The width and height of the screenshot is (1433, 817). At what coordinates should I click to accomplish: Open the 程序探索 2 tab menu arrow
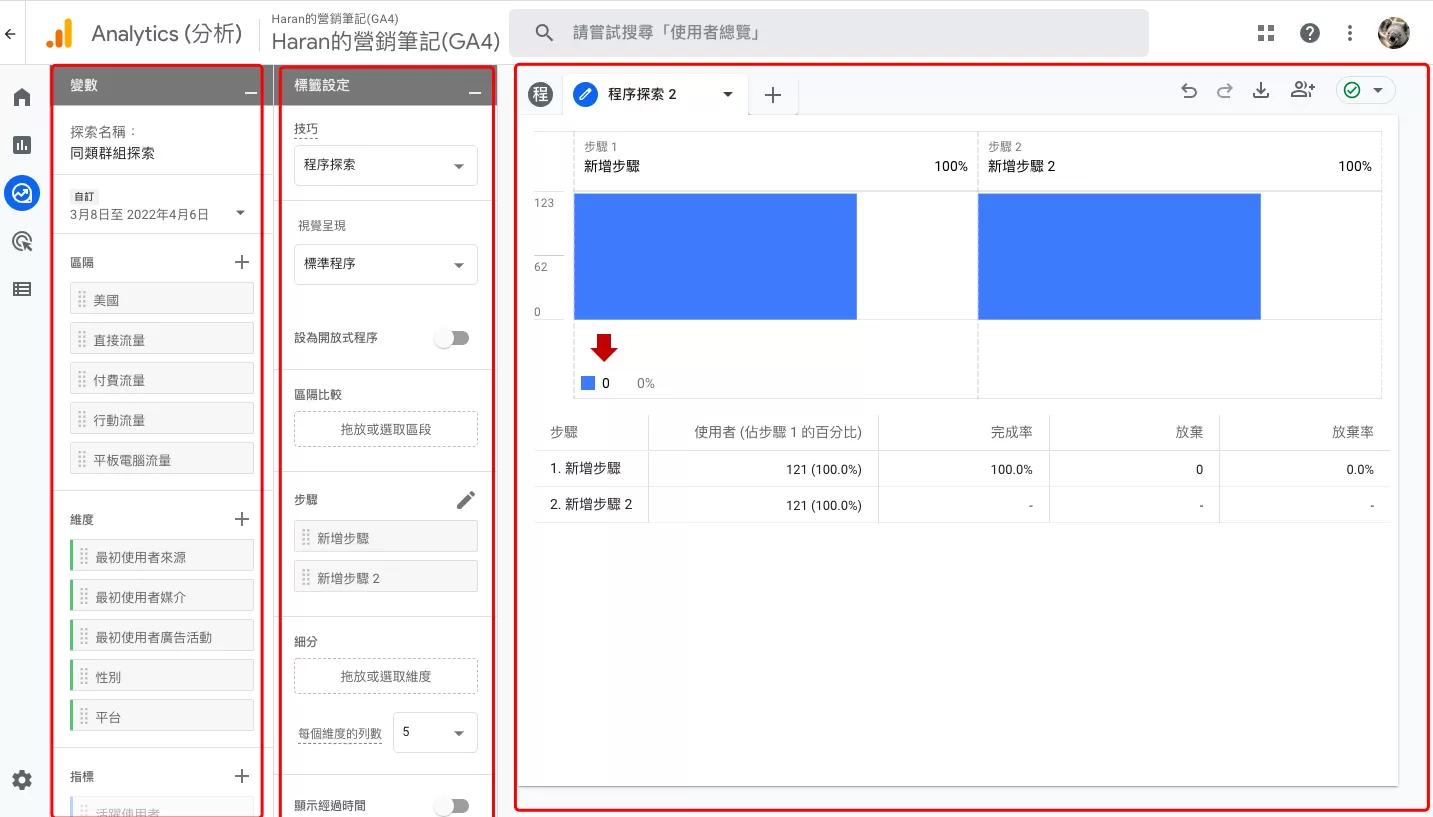point(728,94)
